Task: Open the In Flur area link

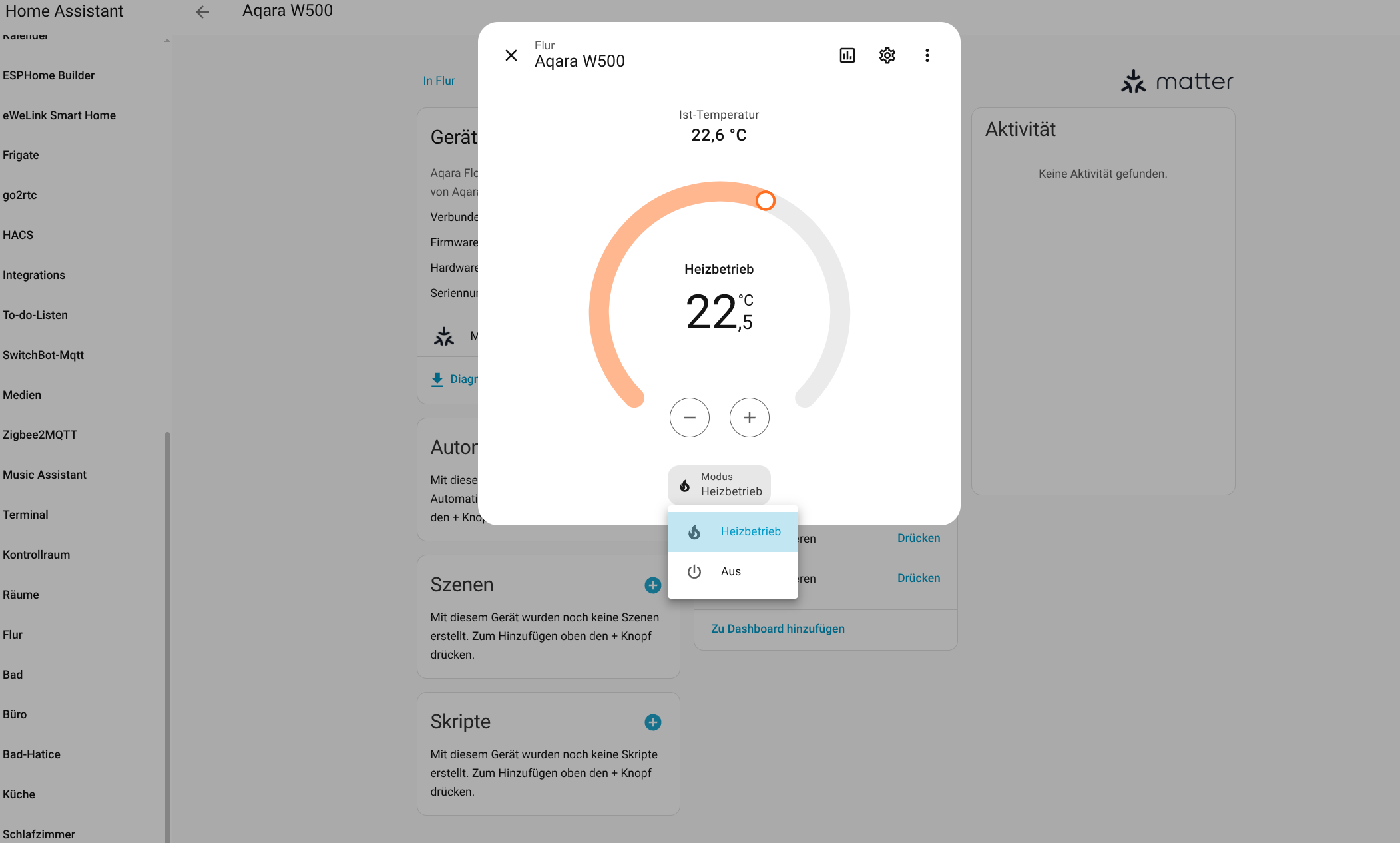Action: coord(439,81)
